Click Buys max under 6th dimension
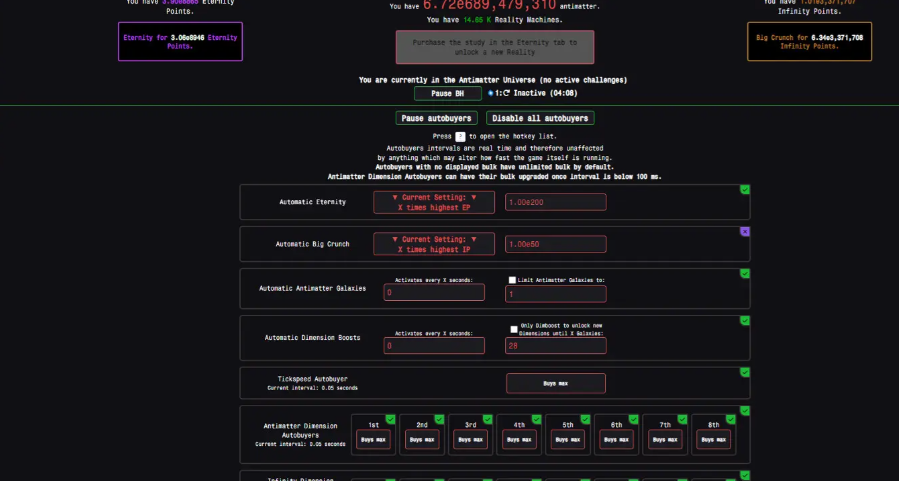 pyautogui.click(x=616, y=440)
